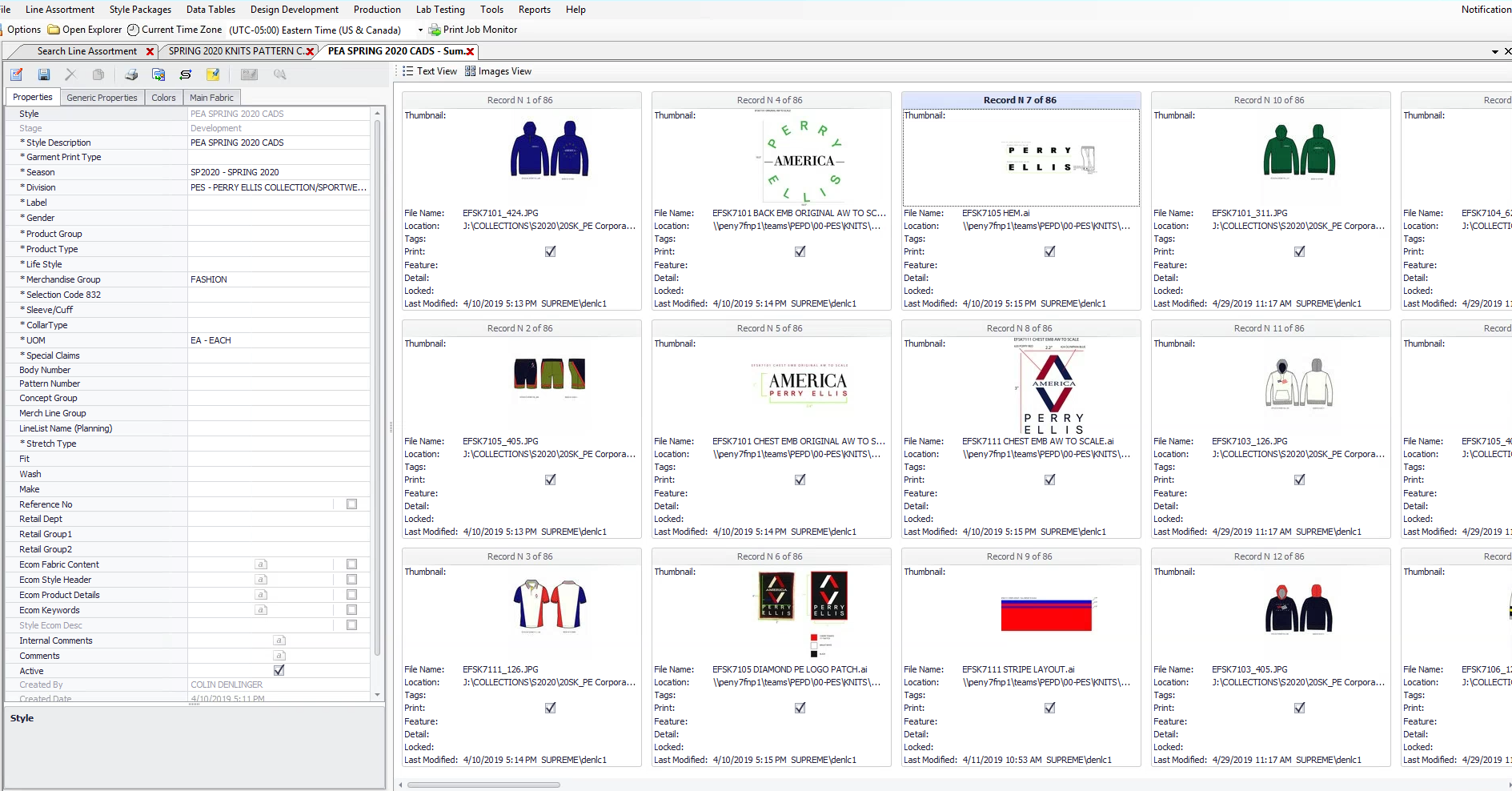Click the Save floppy disk icon

(44, 74)
